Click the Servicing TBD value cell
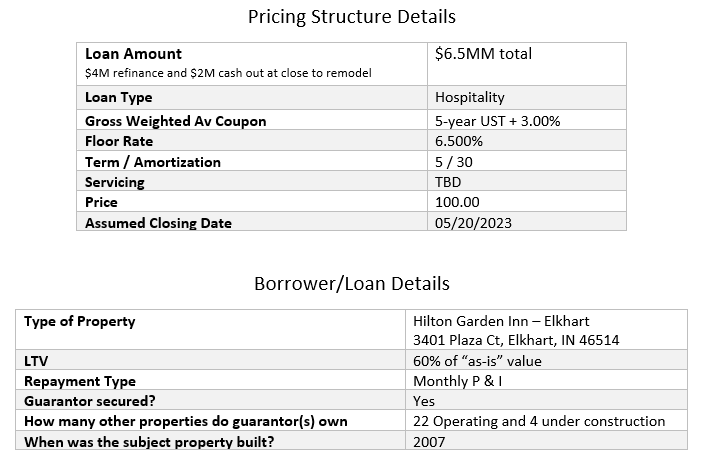Image resolution: width=704 pixels, height=470 pixels. pos(449,183)
